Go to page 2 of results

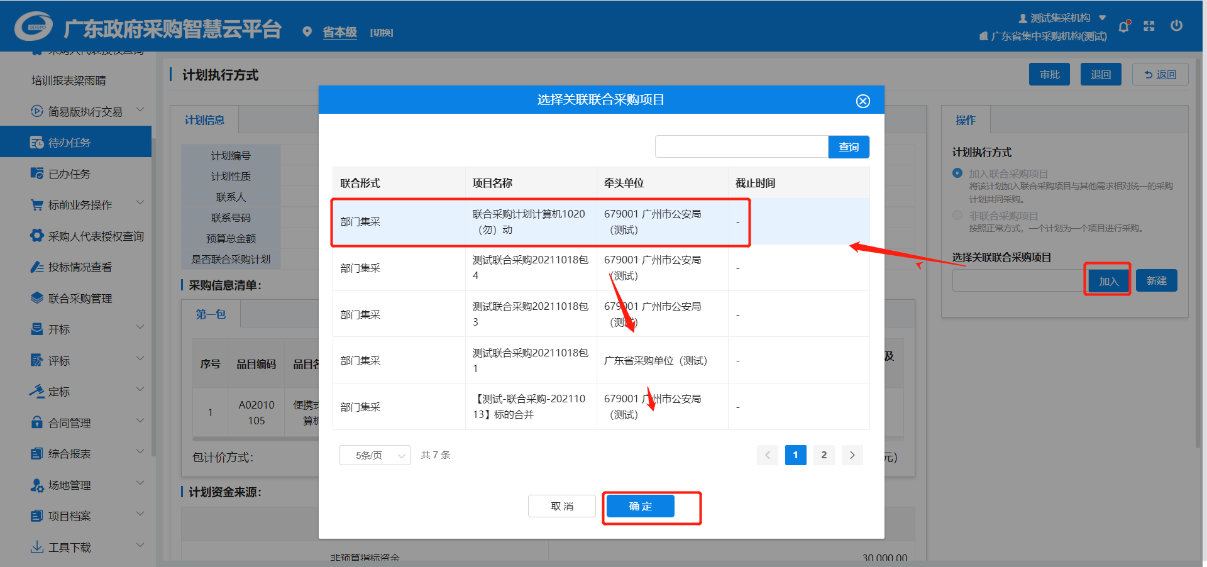(823, 455)
